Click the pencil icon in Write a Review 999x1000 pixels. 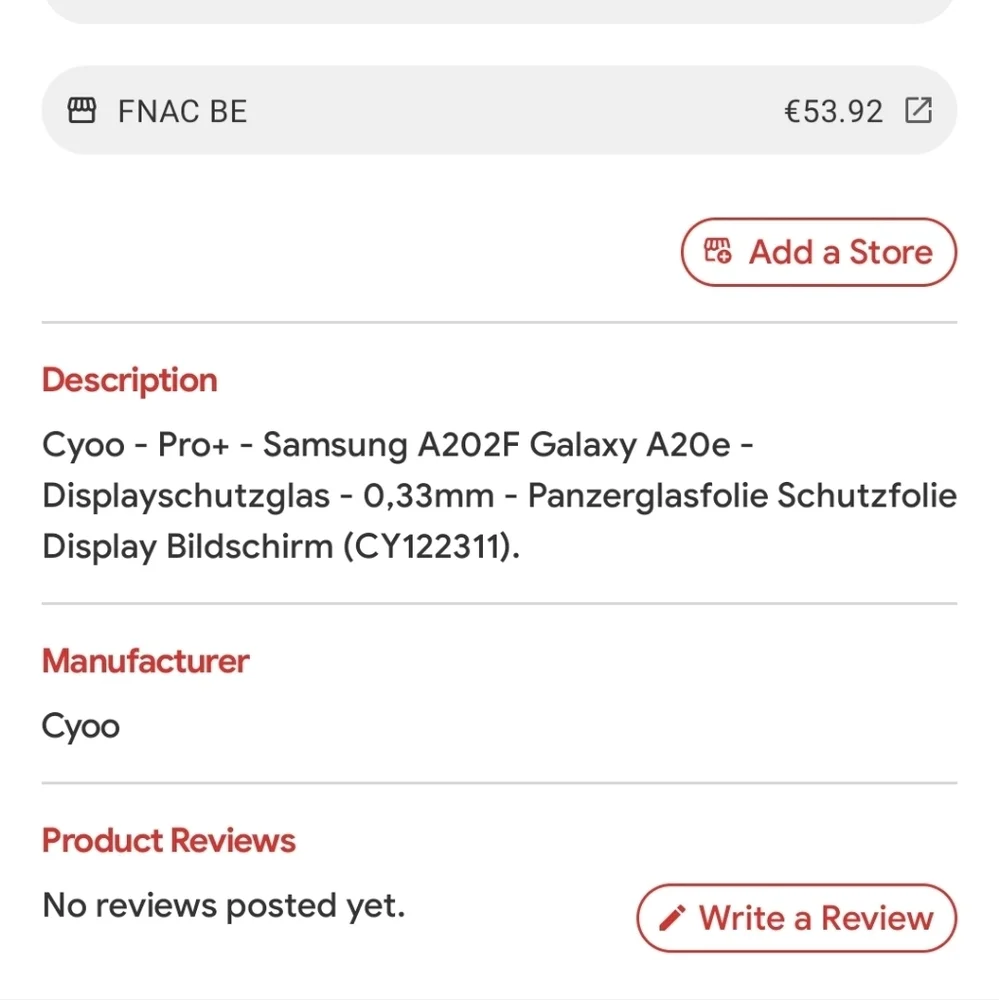click(672, 918)
